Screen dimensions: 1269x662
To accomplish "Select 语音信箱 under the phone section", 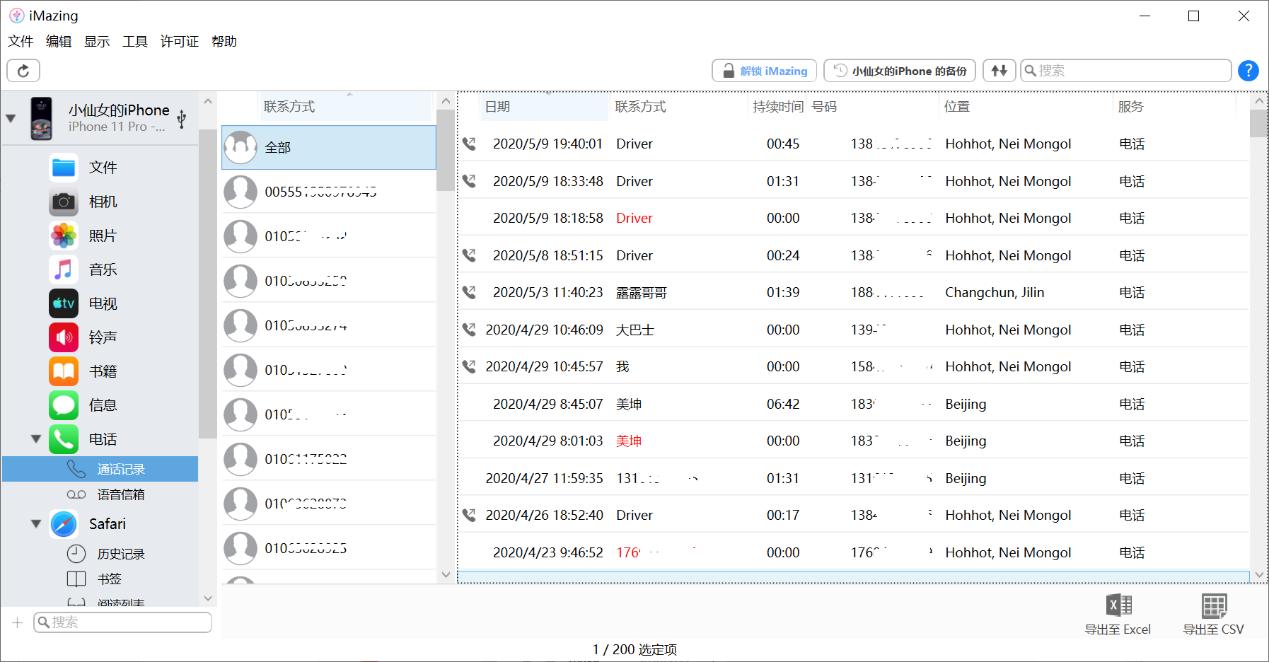I will coord(120,494).
